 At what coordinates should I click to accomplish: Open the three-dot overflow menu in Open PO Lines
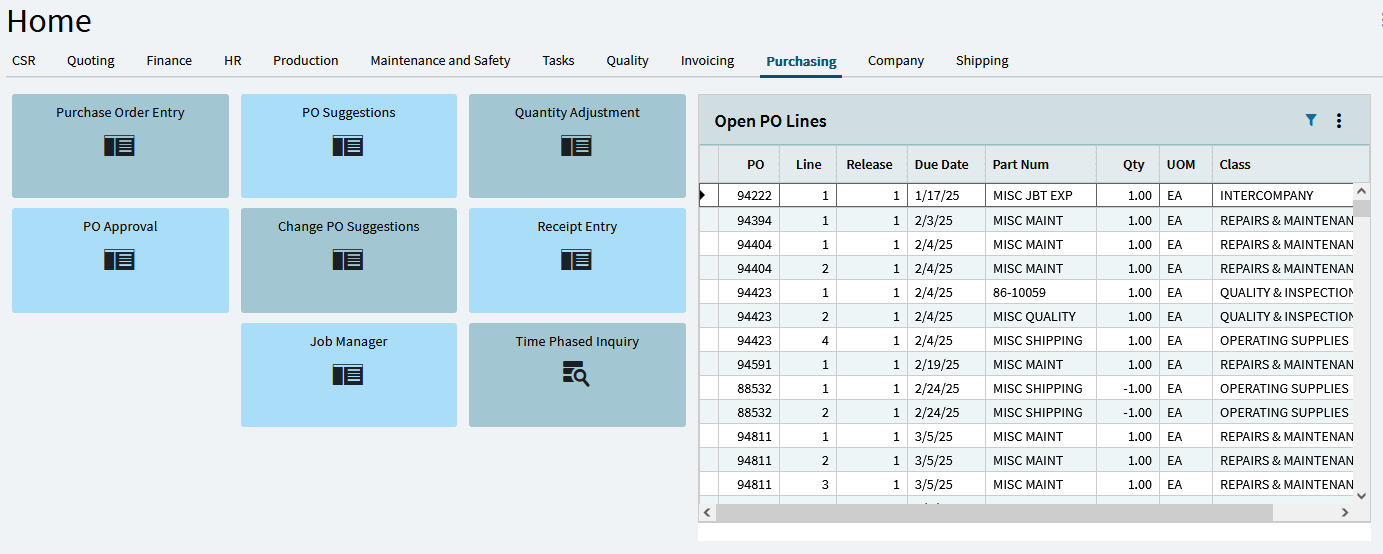click(1339, 121)
